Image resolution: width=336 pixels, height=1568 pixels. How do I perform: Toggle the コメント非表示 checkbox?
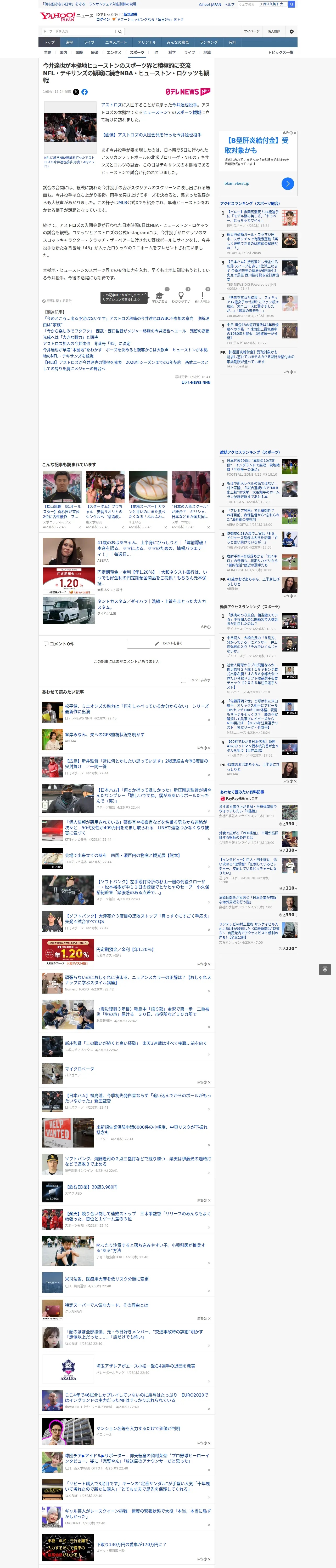183,680
